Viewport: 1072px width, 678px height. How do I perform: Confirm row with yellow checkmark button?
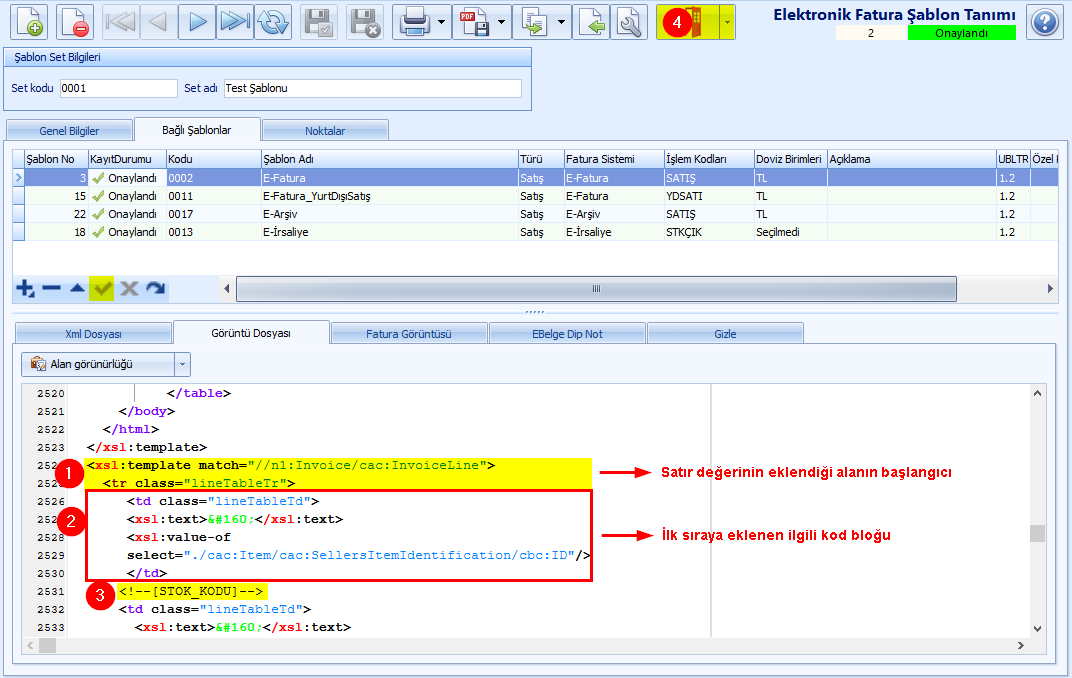coord(103,288)
